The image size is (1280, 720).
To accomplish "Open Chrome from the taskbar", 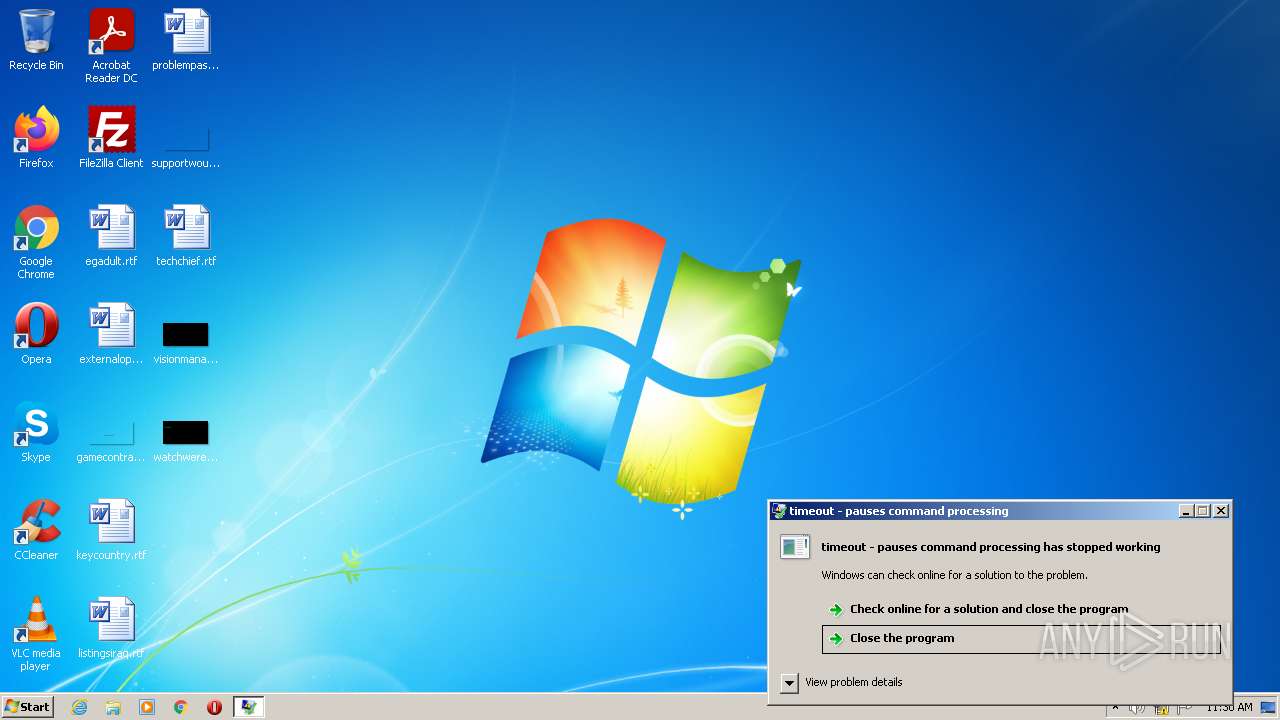I will 181,707.
